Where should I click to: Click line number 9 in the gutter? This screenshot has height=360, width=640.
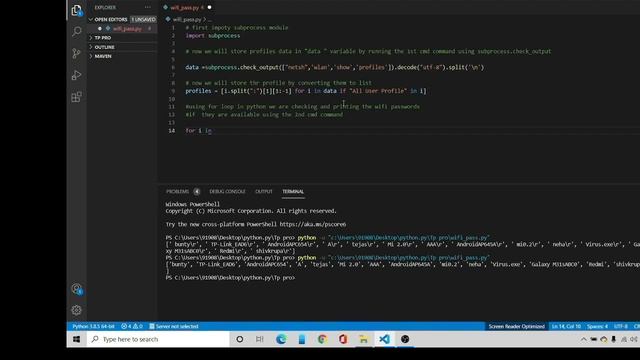(173, 91)
